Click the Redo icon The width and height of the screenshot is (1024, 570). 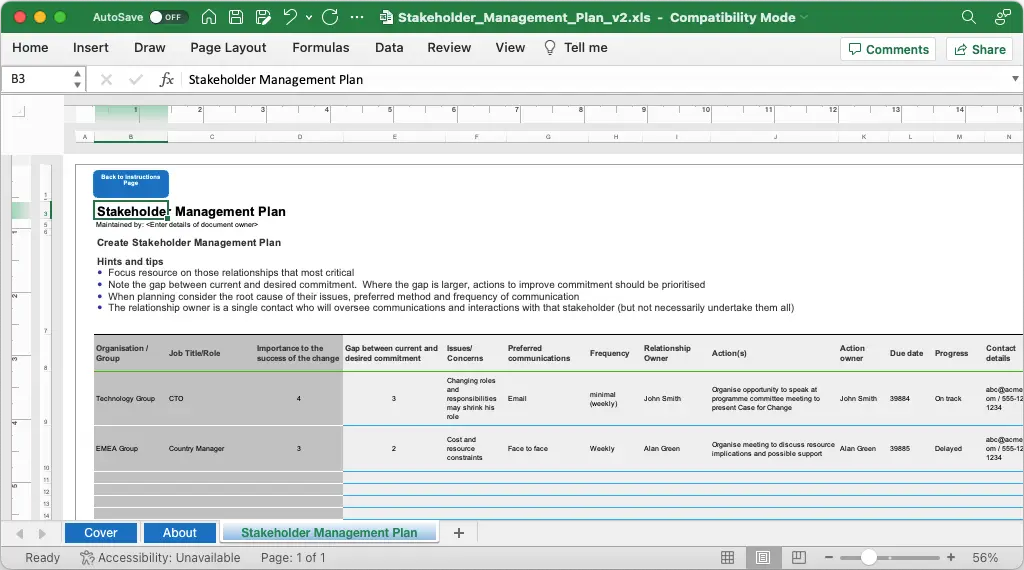[x=330, y=17]
